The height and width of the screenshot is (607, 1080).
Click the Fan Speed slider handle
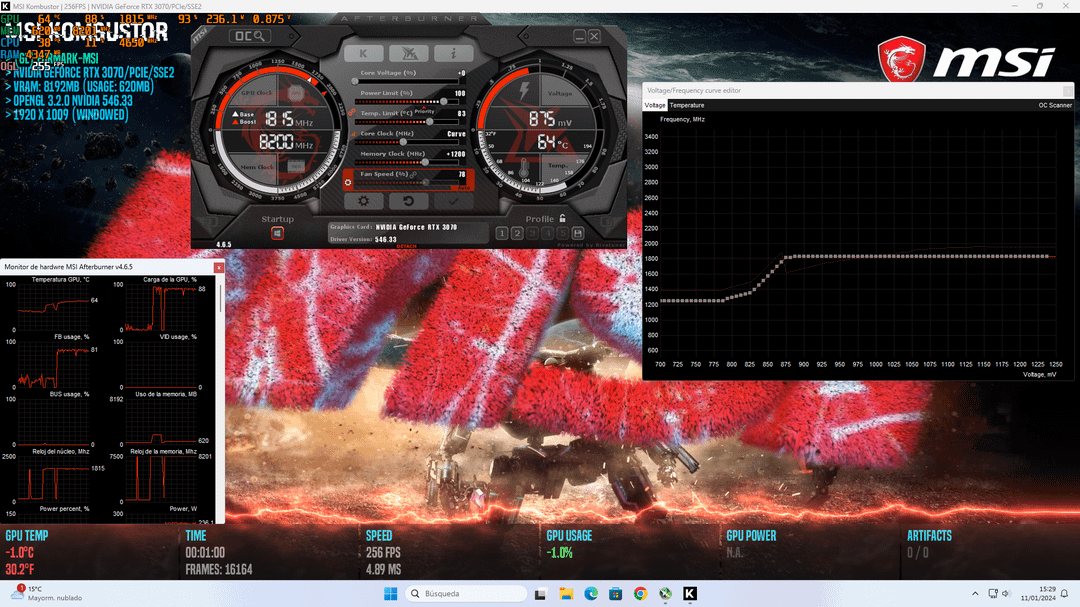click(x=426, y=183)
